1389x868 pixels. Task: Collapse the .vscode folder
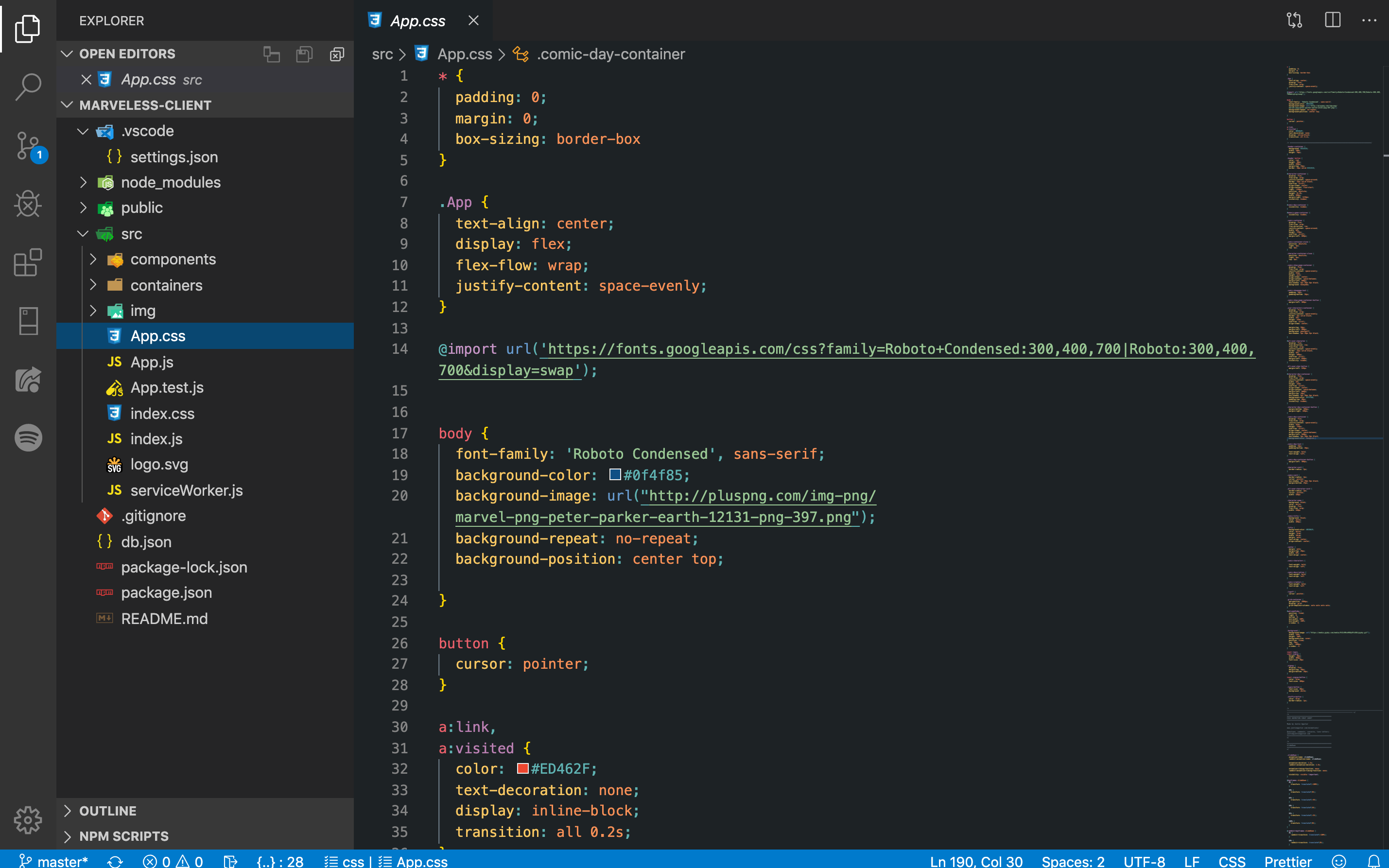pyautogui.click(x=83, y=131)
